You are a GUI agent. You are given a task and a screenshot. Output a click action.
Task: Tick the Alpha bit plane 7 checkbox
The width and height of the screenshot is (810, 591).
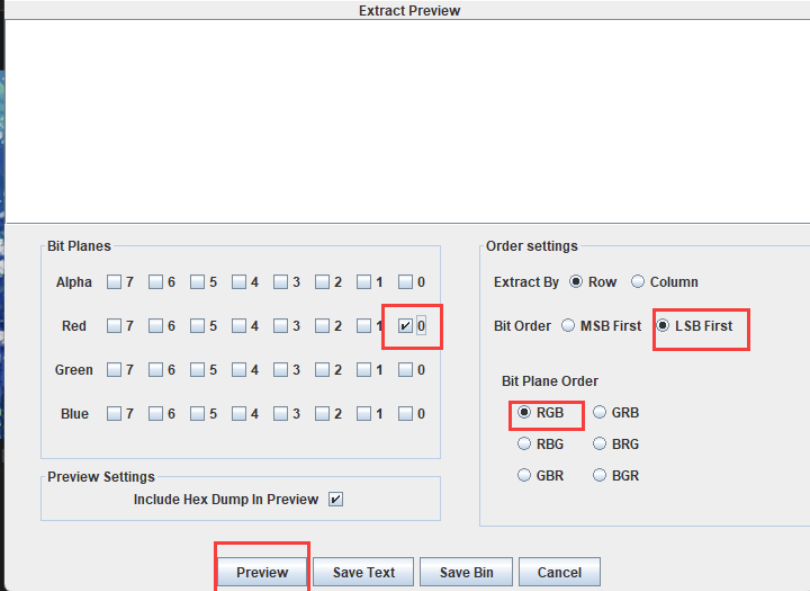click(114, 282)
